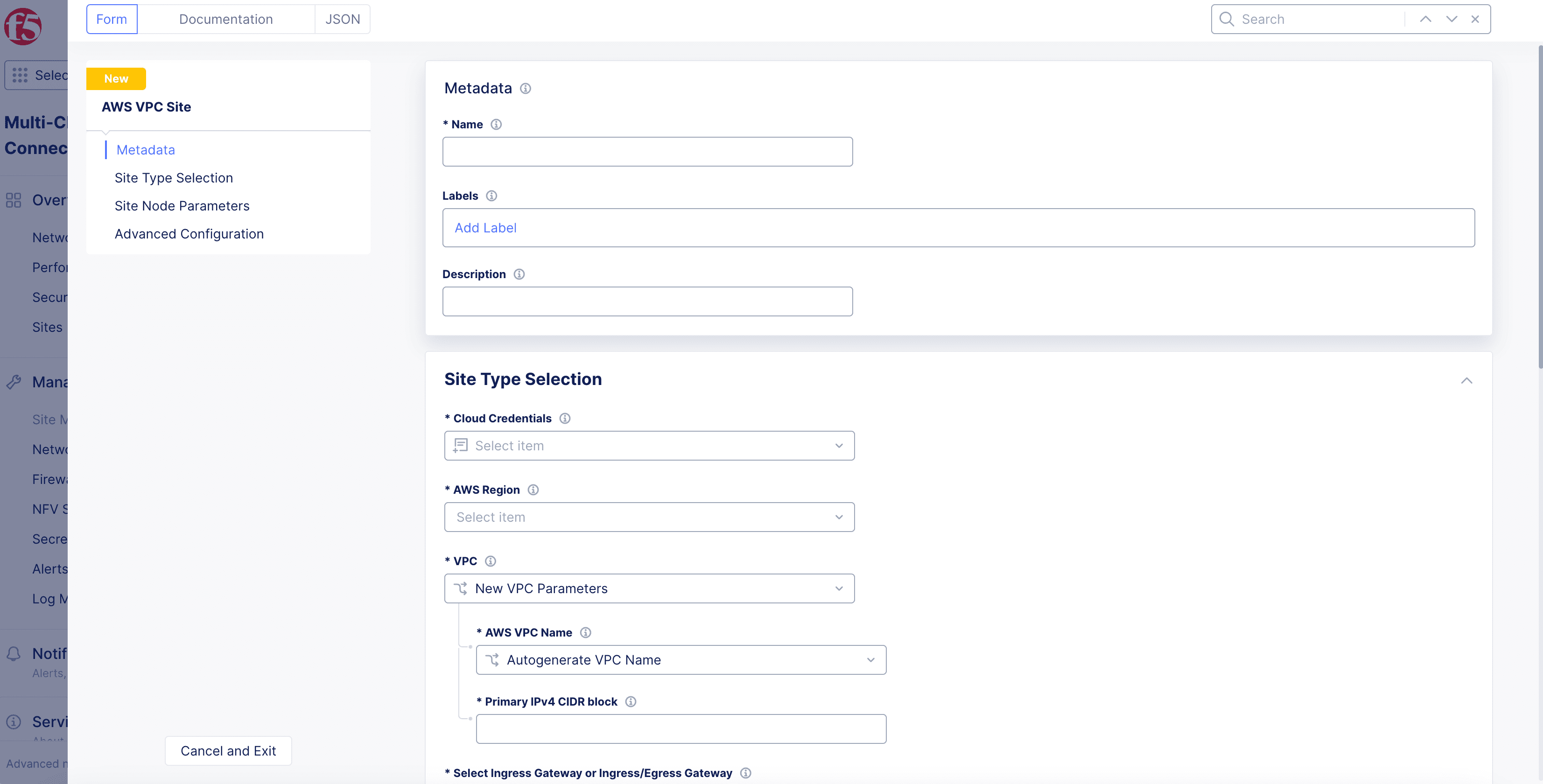
Task: Click the info icon next to Metadata
Action: [x=526, y=88]
